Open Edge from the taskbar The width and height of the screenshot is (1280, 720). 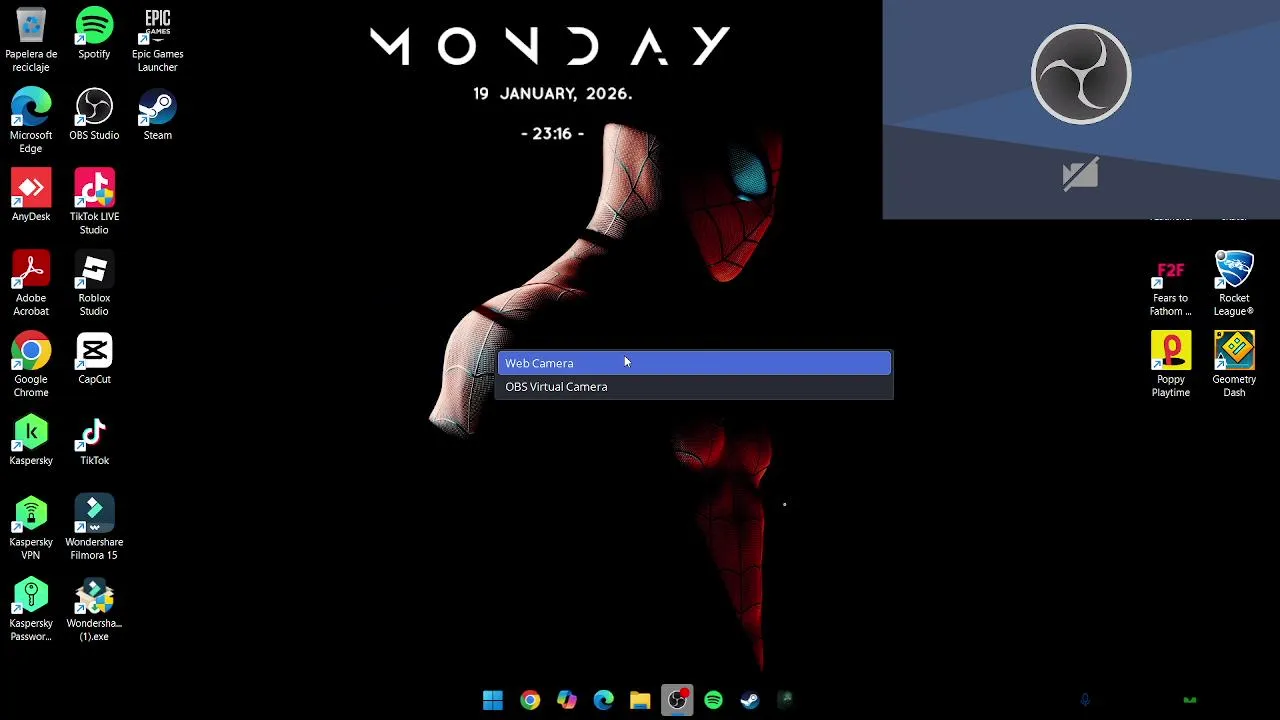603,700
